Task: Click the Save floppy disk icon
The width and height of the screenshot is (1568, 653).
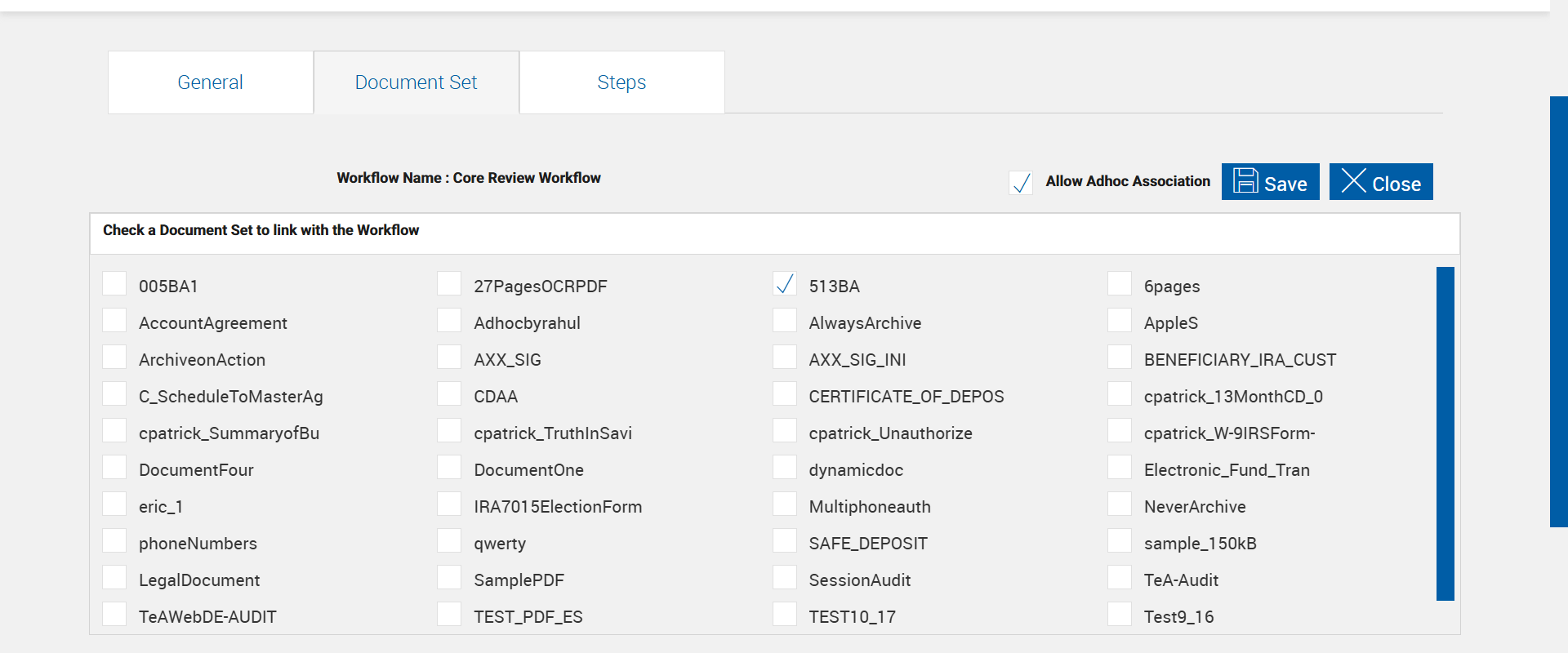Action: point(1245,180)
